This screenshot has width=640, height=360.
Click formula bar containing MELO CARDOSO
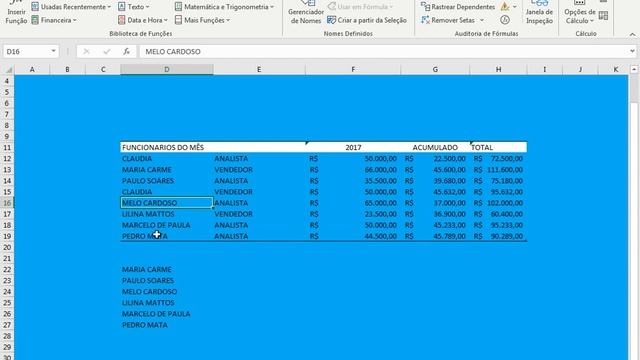[x=384, y=51]
